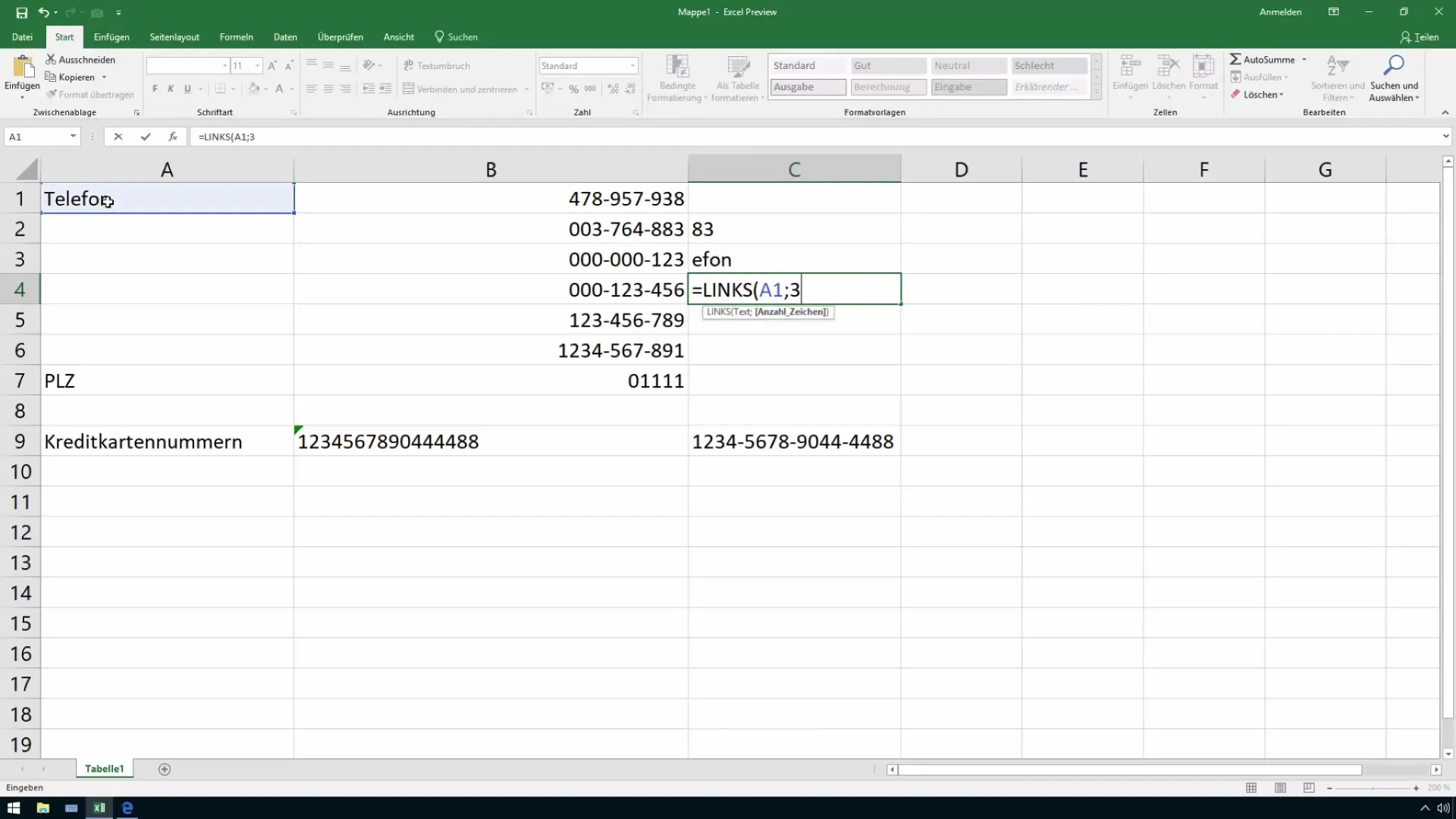Click AutoSumme sigma button
Image resolution: width=1456 pixels, height=819 pixels.
pyautogui.click(x=1262, y=59)
